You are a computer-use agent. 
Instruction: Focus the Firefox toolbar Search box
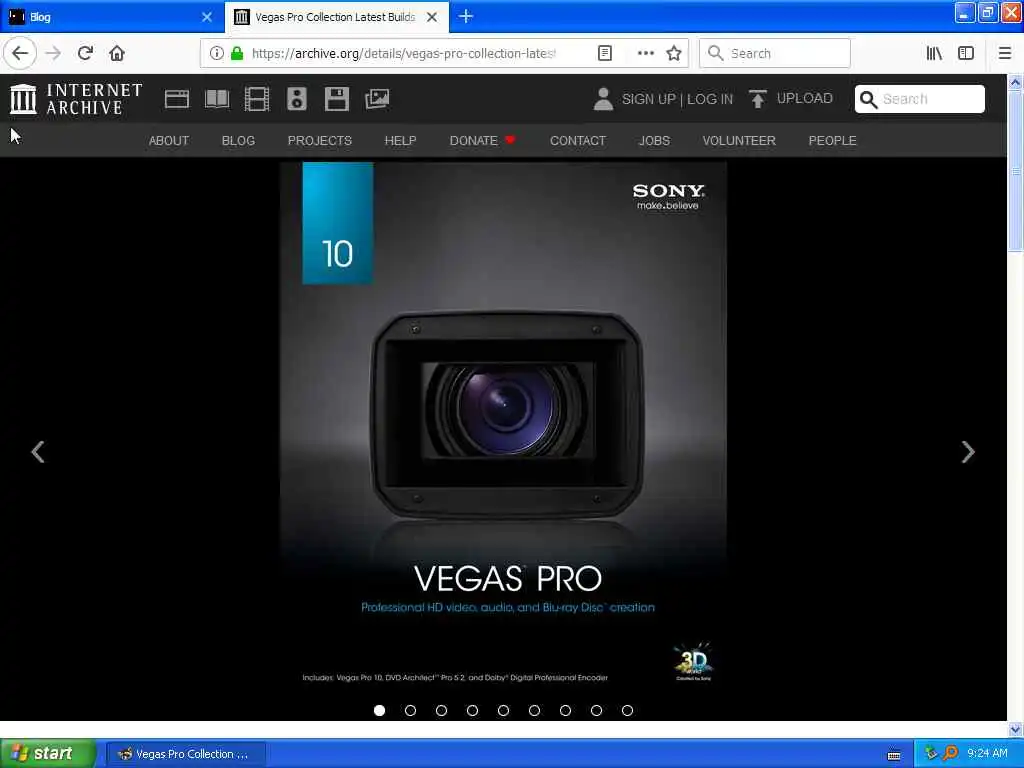[775, 53]
